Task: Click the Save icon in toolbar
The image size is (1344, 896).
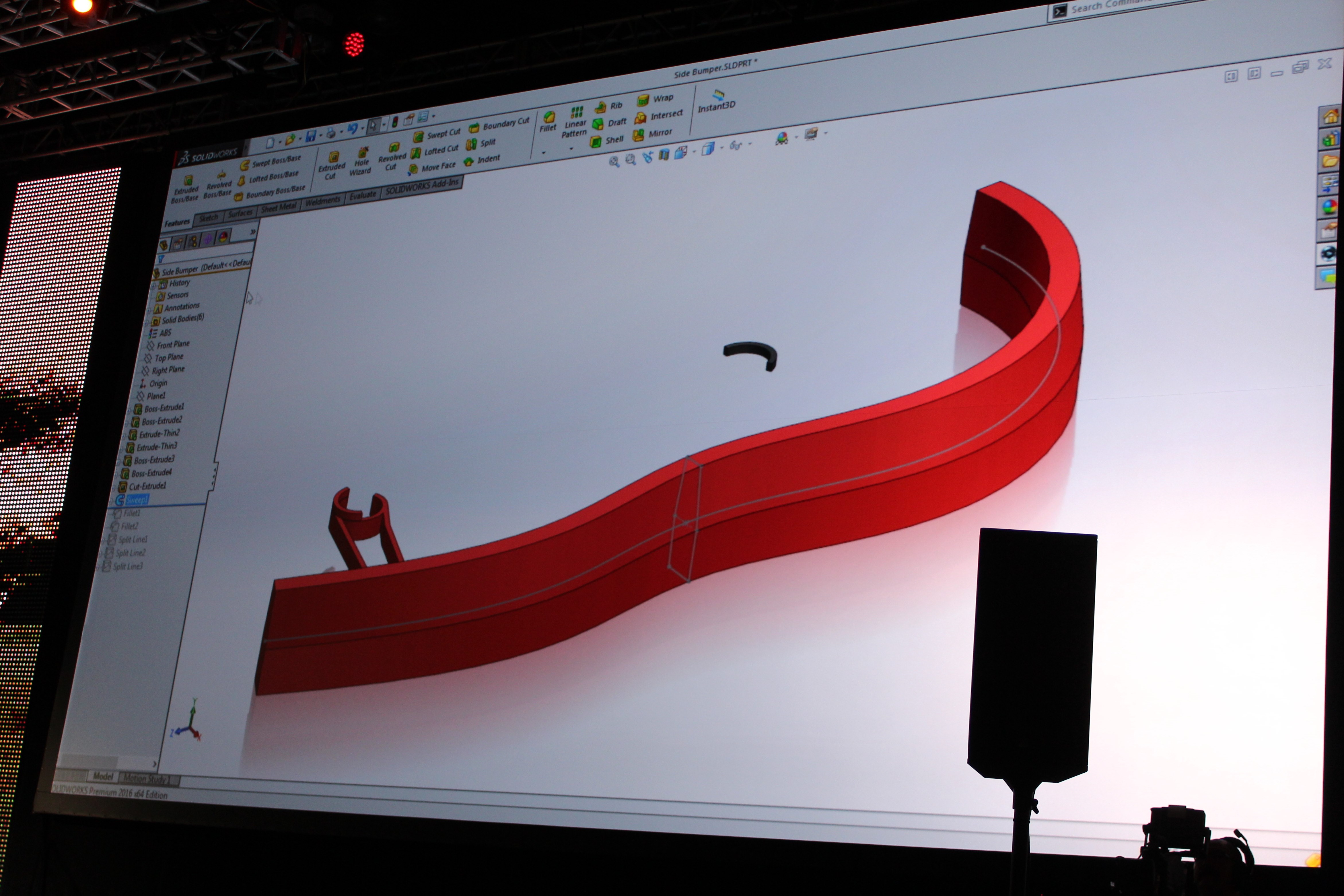Action: click(x=311, y=136)
